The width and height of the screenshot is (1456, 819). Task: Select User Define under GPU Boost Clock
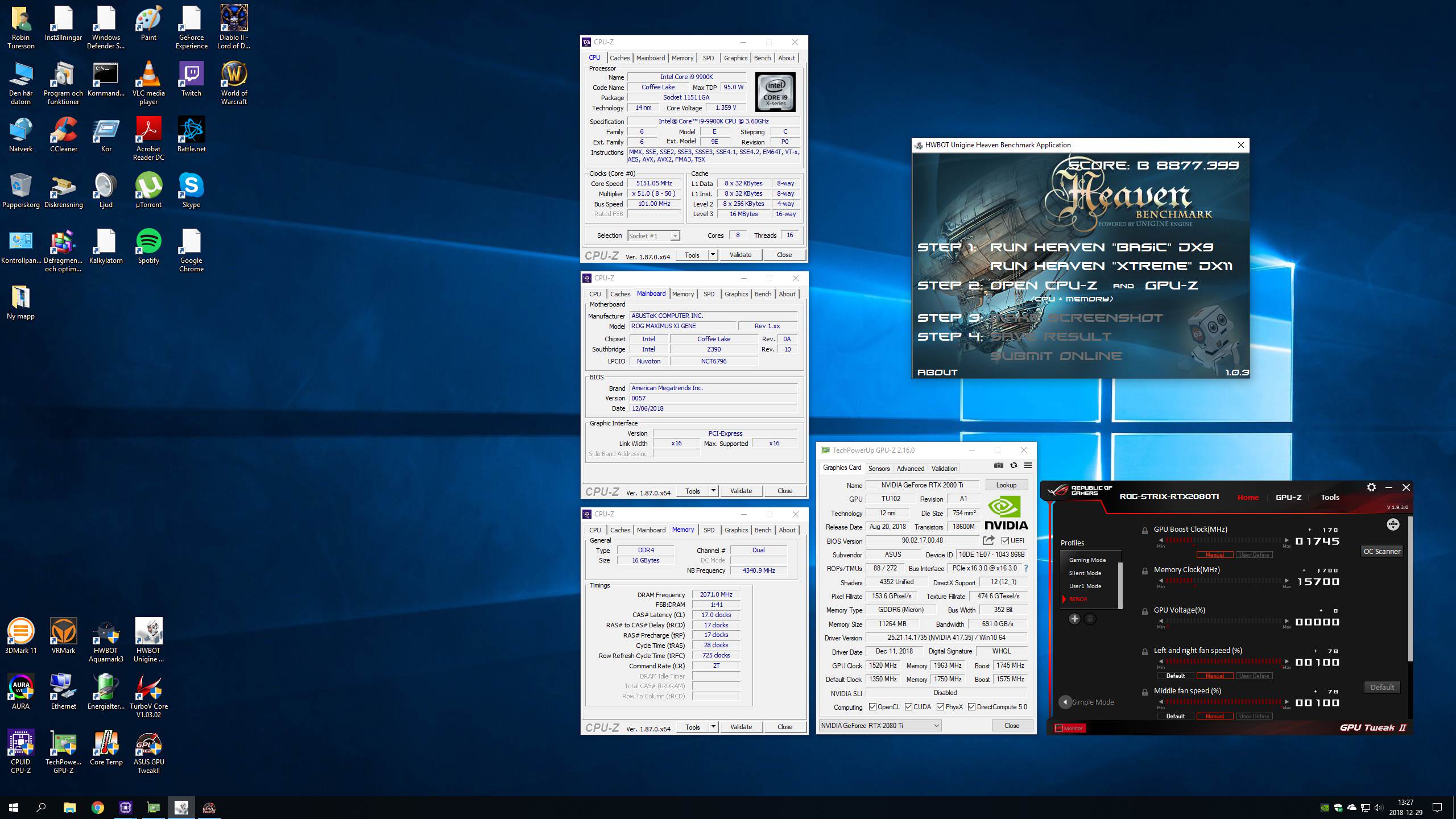[1254, 555]
